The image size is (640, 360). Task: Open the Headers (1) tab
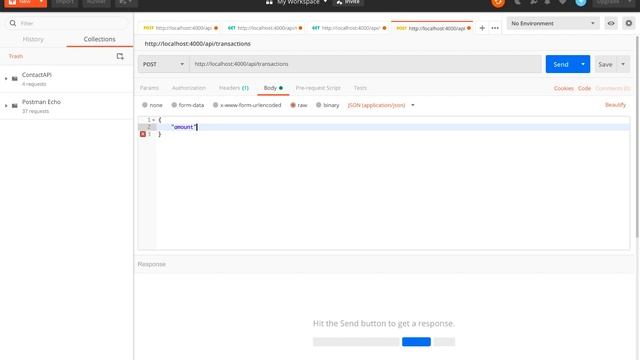[x=234, y=88]
